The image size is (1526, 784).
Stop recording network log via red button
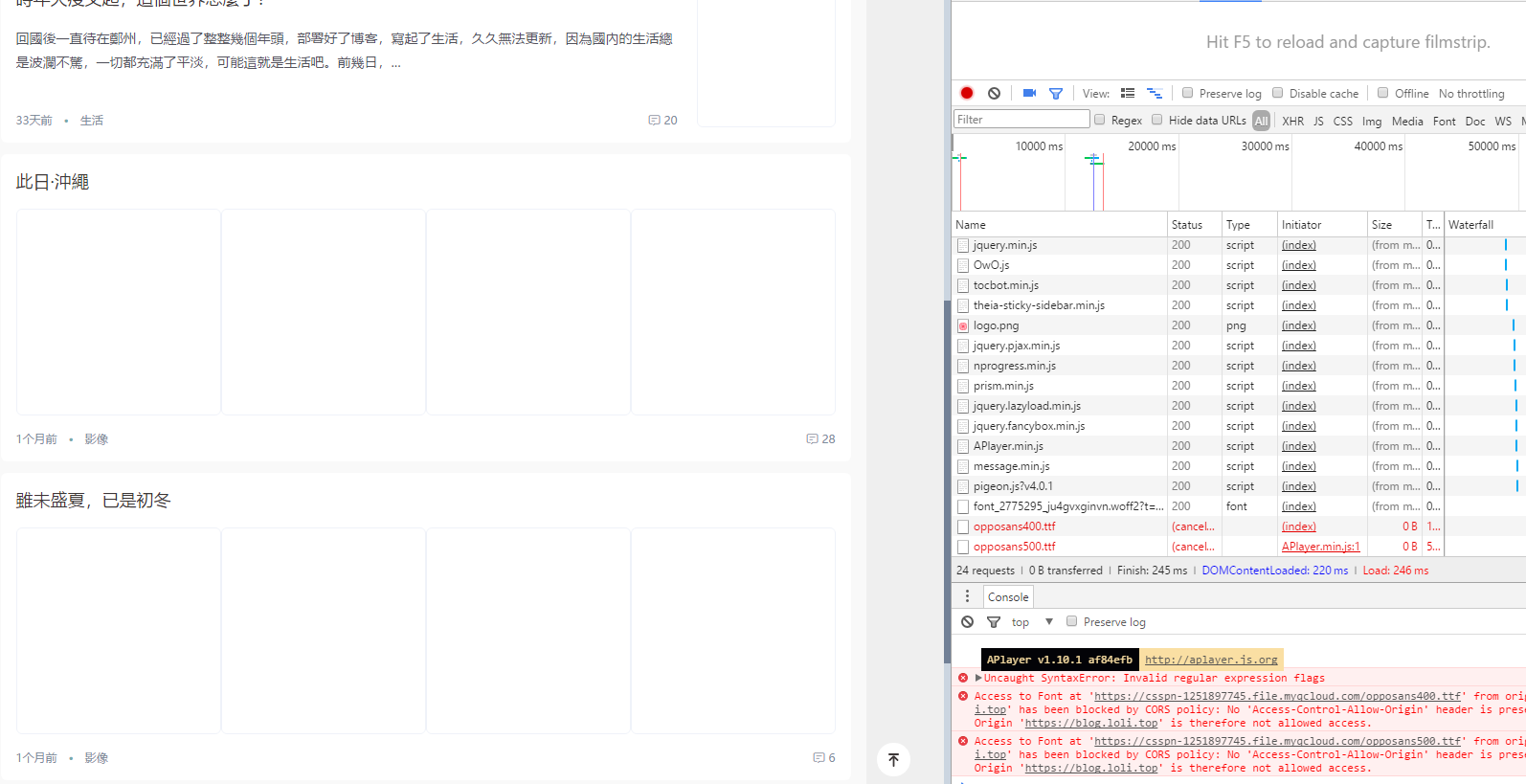click(967, 93)
